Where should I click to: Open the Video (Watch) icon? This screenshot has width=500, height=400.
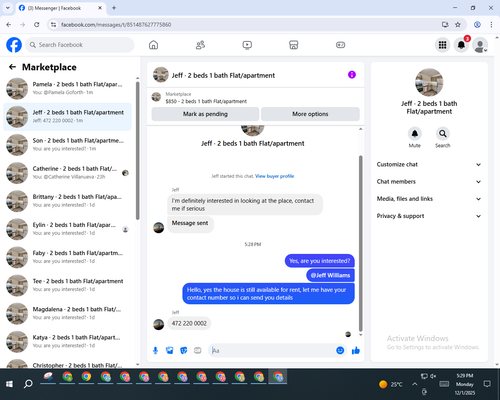247,45
